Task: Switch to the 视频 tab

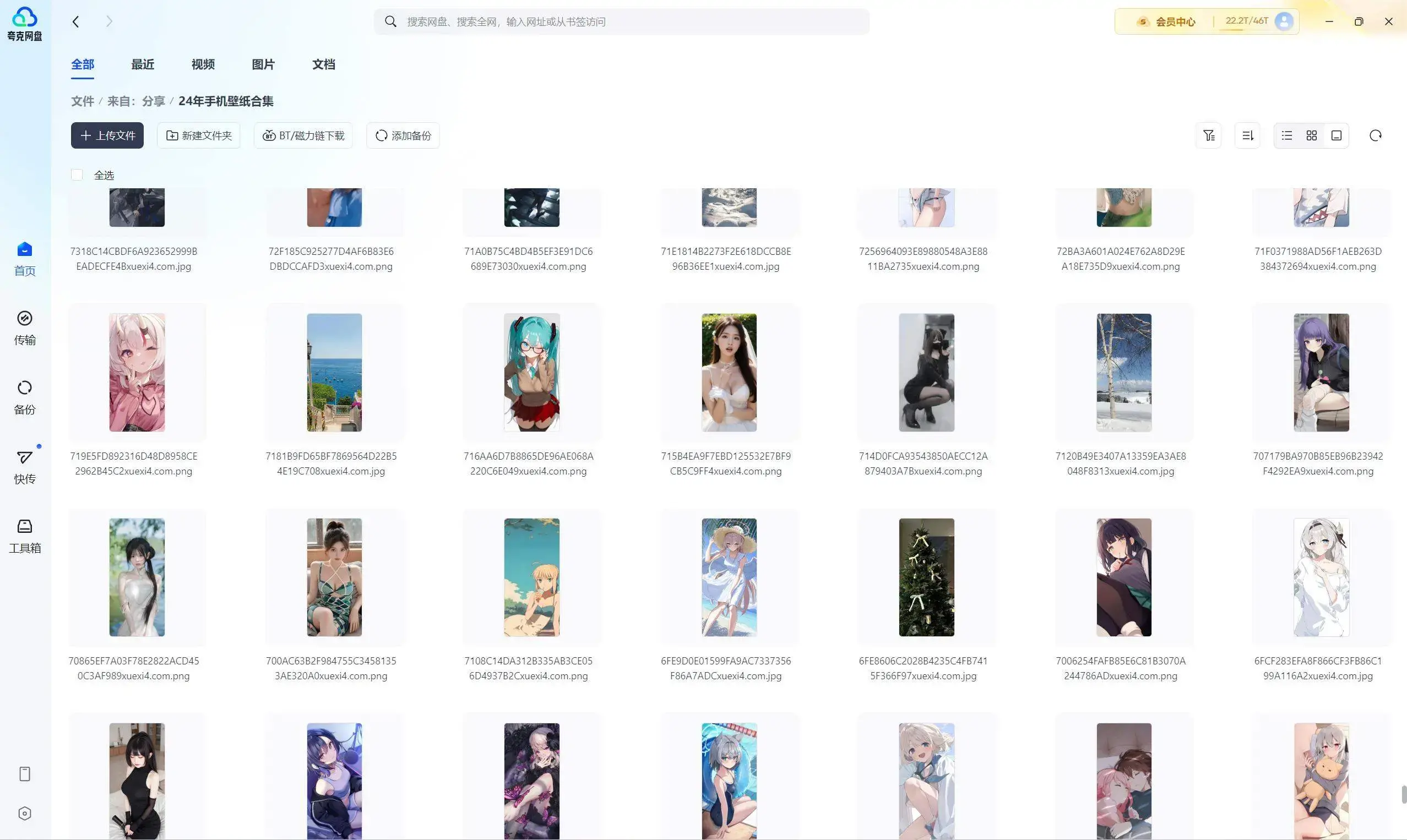Action: click(203, 64)
